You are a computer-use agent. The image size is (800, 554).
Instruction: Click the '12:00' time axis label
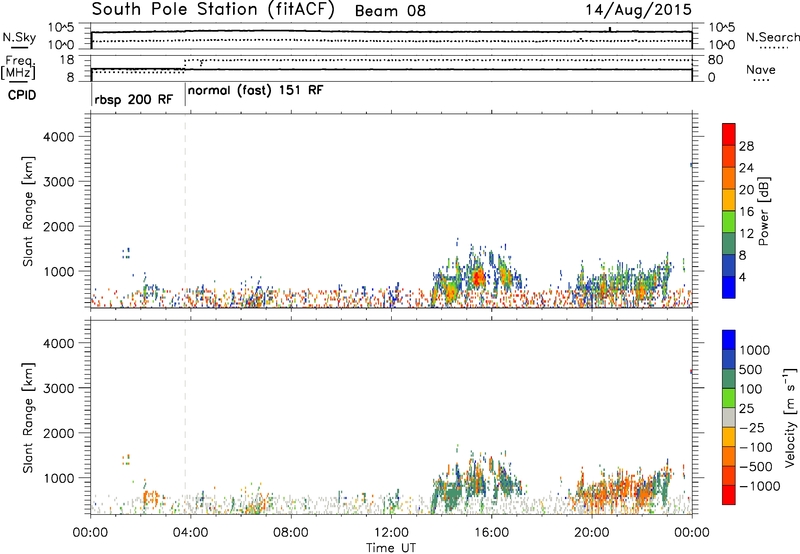coord(391,533)
